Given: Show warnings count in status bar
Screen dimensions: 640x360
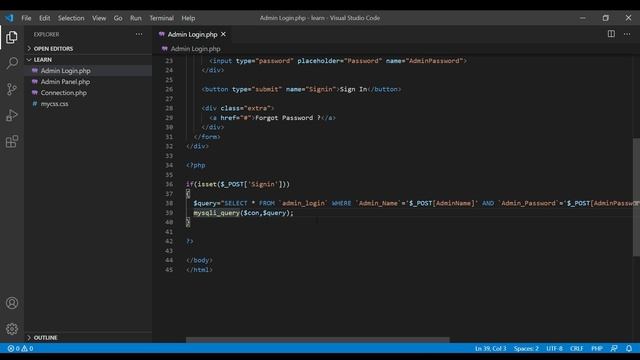Looking at the screenshot, I should tap(27, 349).
